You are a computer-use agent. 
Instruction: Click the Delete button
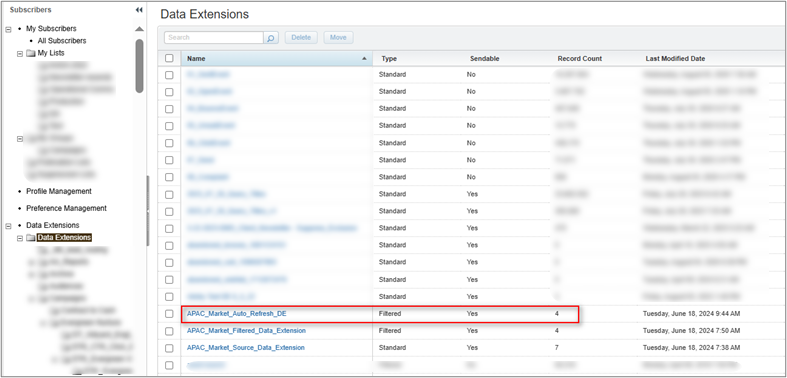301,37
